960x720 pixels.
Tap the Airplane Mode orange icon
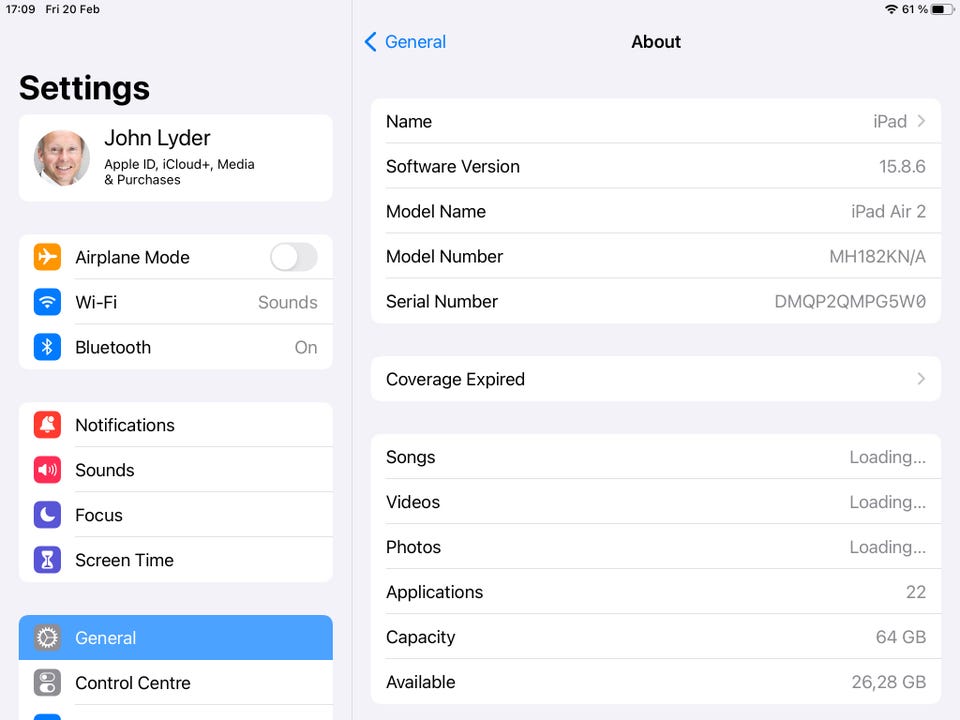click(x=47, y=257)
